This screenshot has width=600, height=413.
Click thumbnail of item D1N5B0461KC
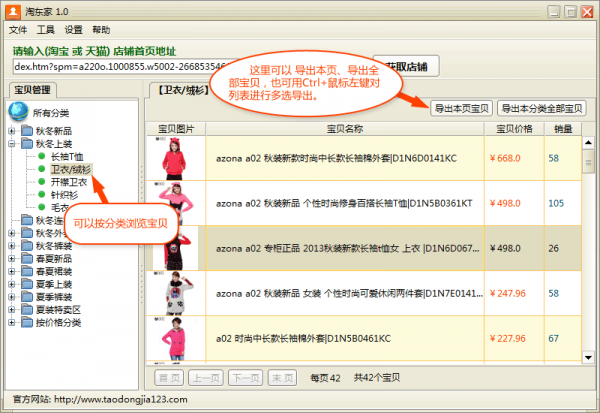pos(175,338)
